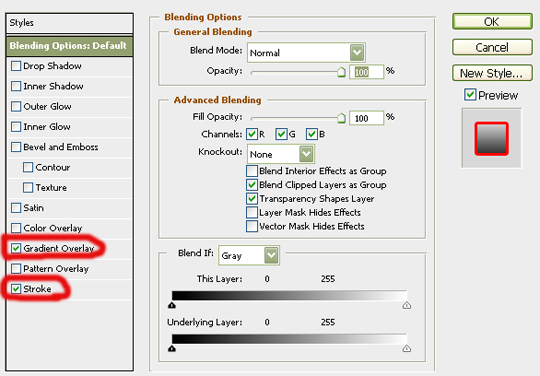Enable the Drop Shadow checkbox
Viewport: 540px width, 376px height.
(x=16, y=66)
